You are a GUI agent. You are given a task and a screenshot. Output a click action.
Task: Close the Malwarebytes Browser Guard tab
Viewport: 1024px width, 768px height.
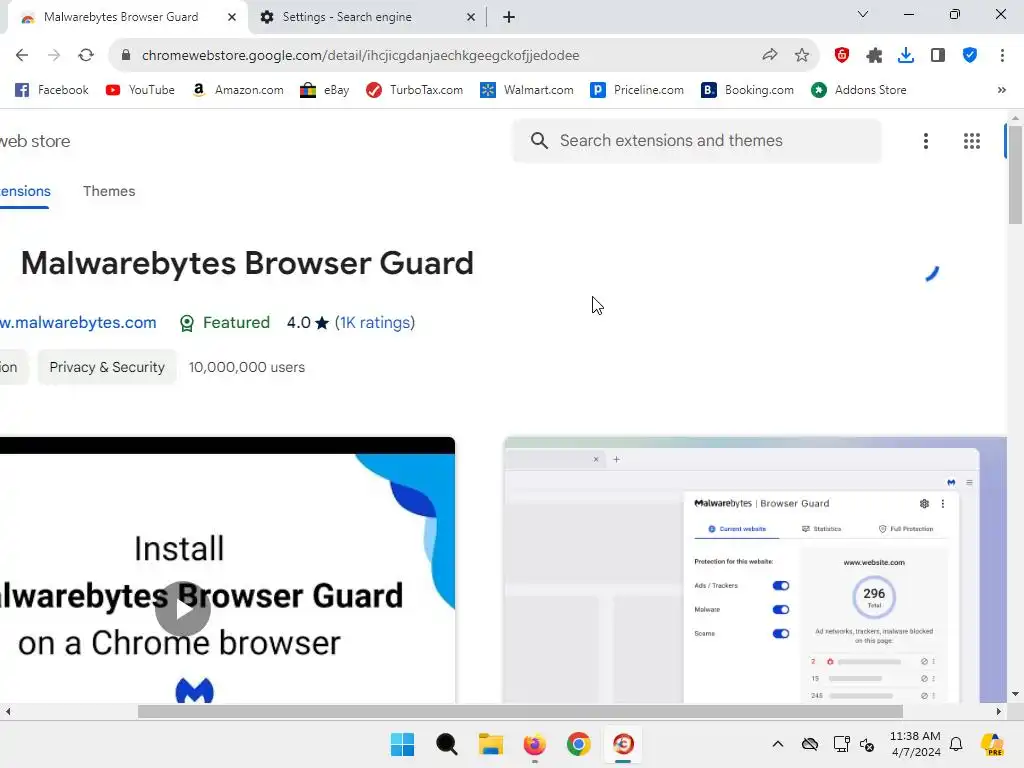tap(232, 18)
